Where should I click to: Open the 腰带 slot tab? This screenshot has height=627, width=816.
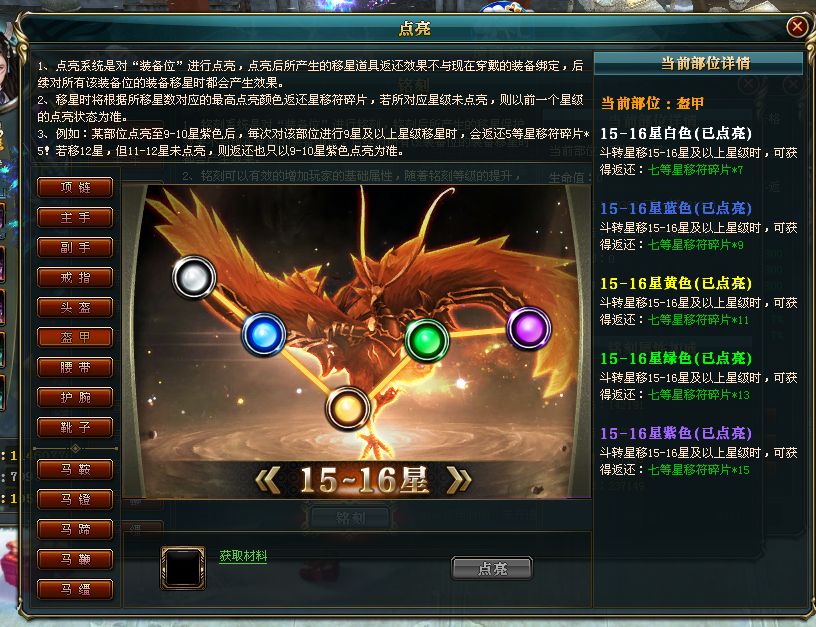[75, 367]
